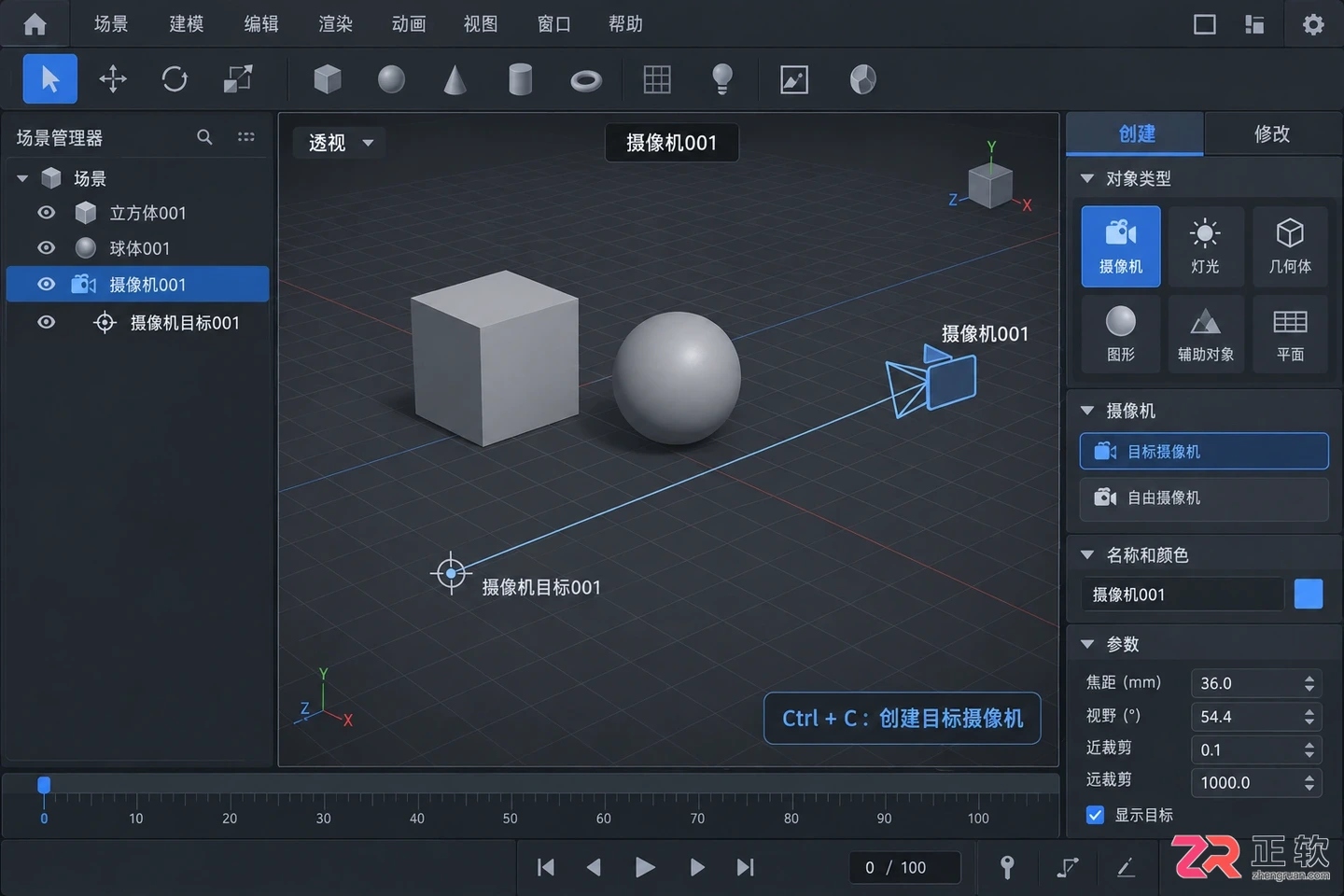Click the grid icon in toolbar

click(657, 79)
